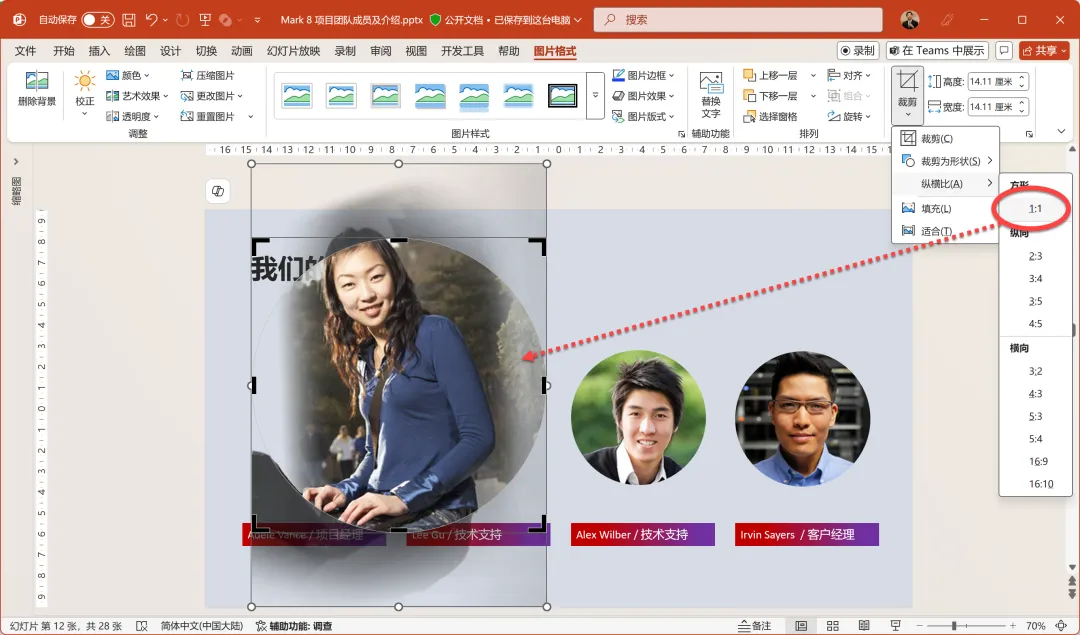Click the spell check icon in status bar
Image resolution: width=1080 pixels, height=635 pixels.
(x=141, y=625)
